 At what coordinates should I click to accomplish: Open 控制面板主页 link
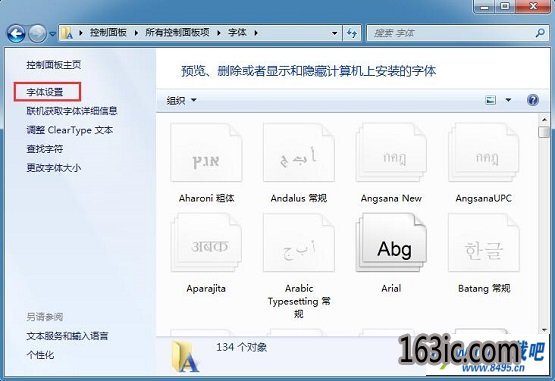coord(53,65)
